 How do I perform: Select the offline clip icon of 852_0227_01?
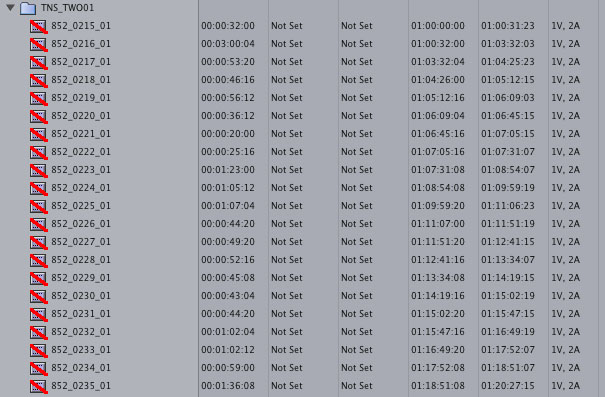[x=39, y=242]
